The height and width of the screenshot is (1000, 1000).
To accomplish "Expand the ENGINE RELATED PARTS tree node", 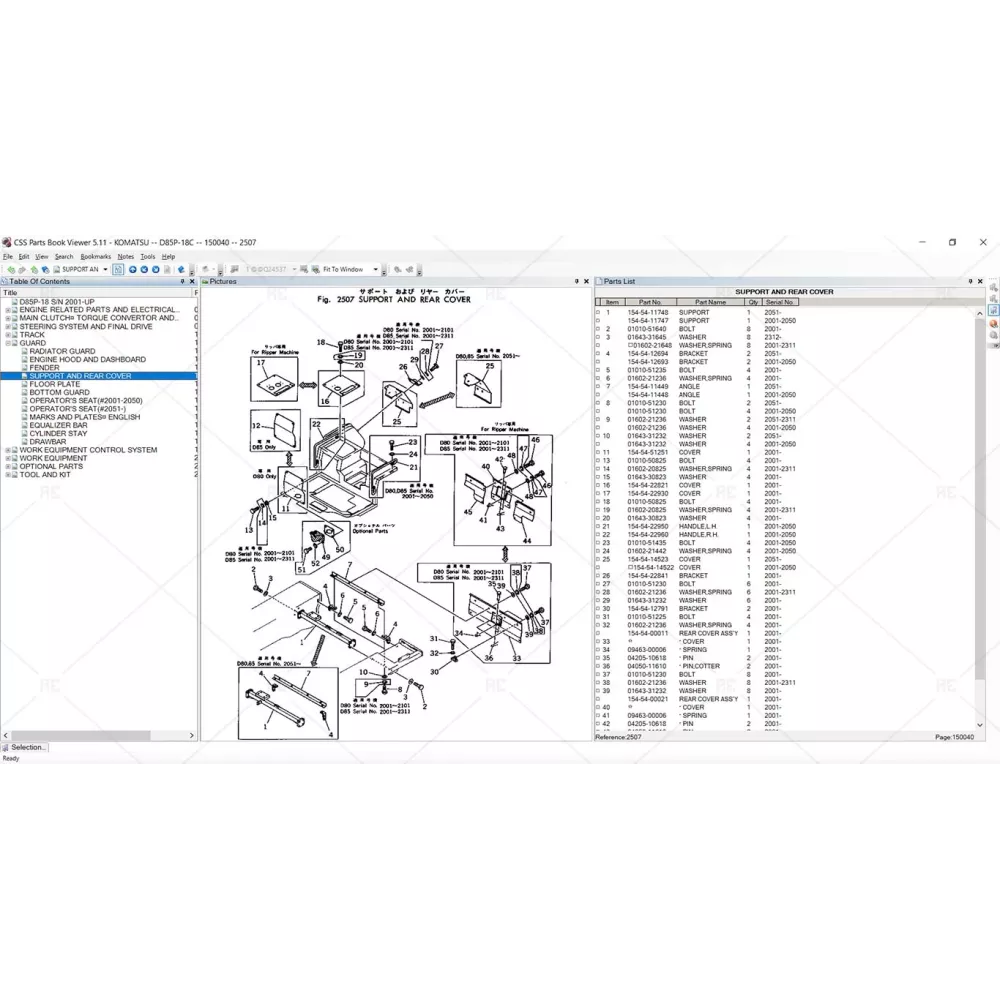I will (x=8, y=310).
